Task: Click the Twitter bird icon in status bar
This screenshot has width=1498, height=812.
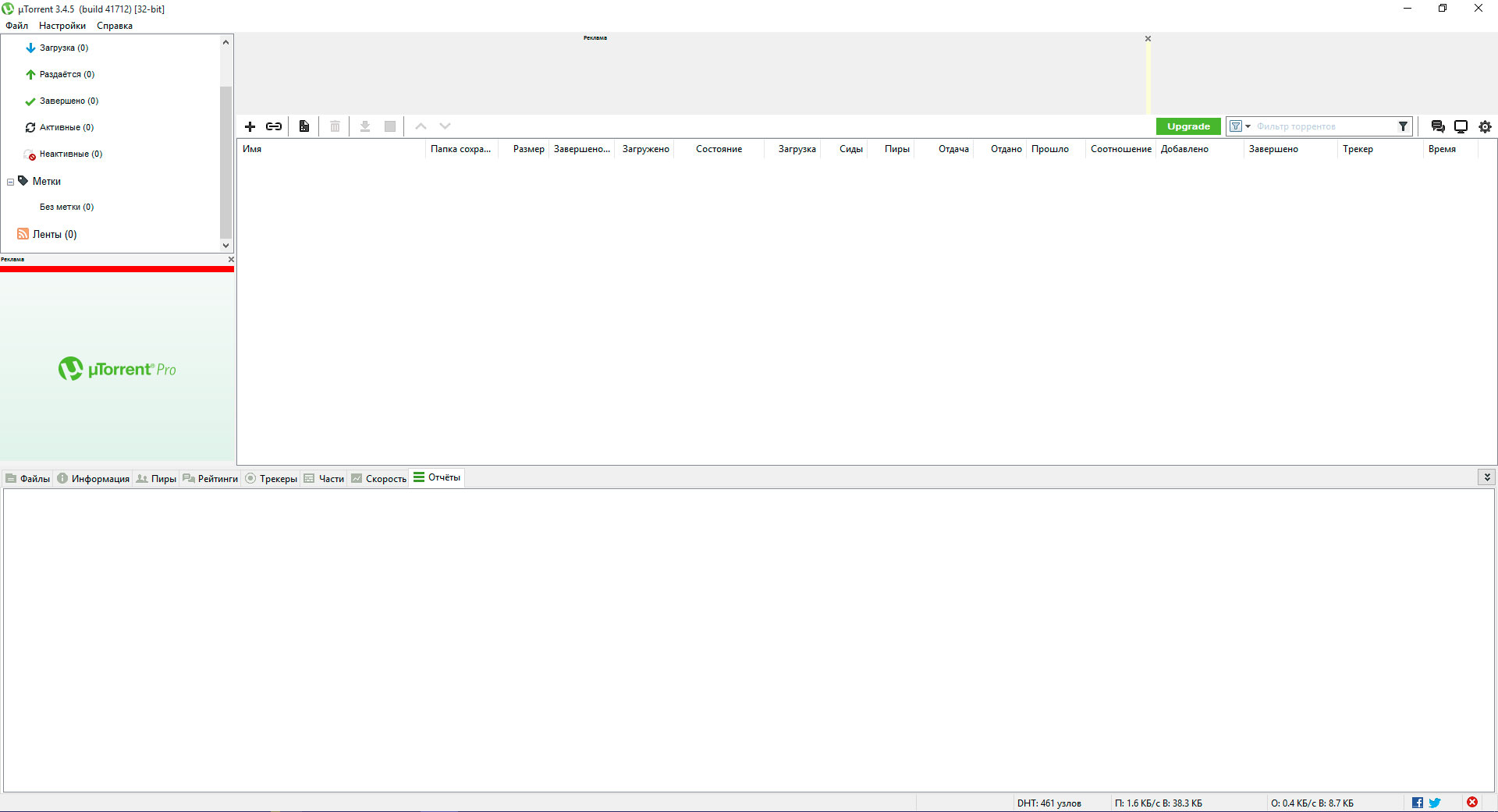Action: pos(1435,803)
